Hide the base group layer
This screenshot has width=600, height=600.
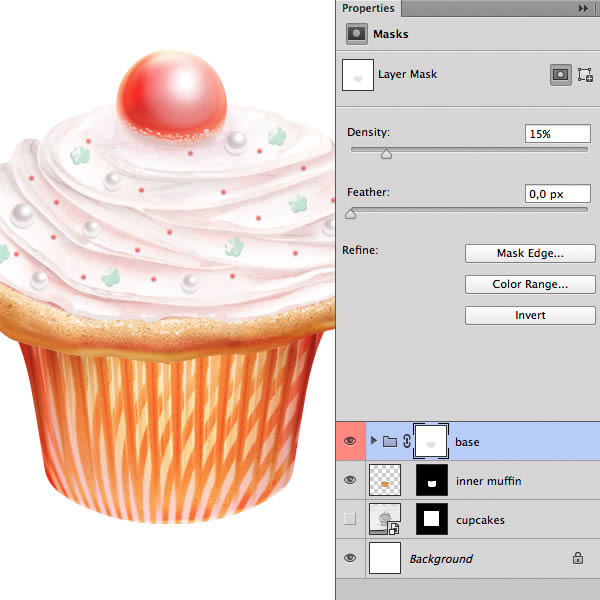(x=350, y=441)
